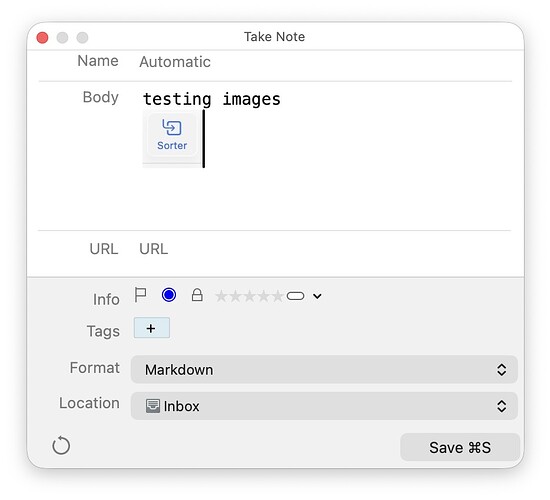
Task: Click the Inbox icon in Location
Action: coord(153,406)
